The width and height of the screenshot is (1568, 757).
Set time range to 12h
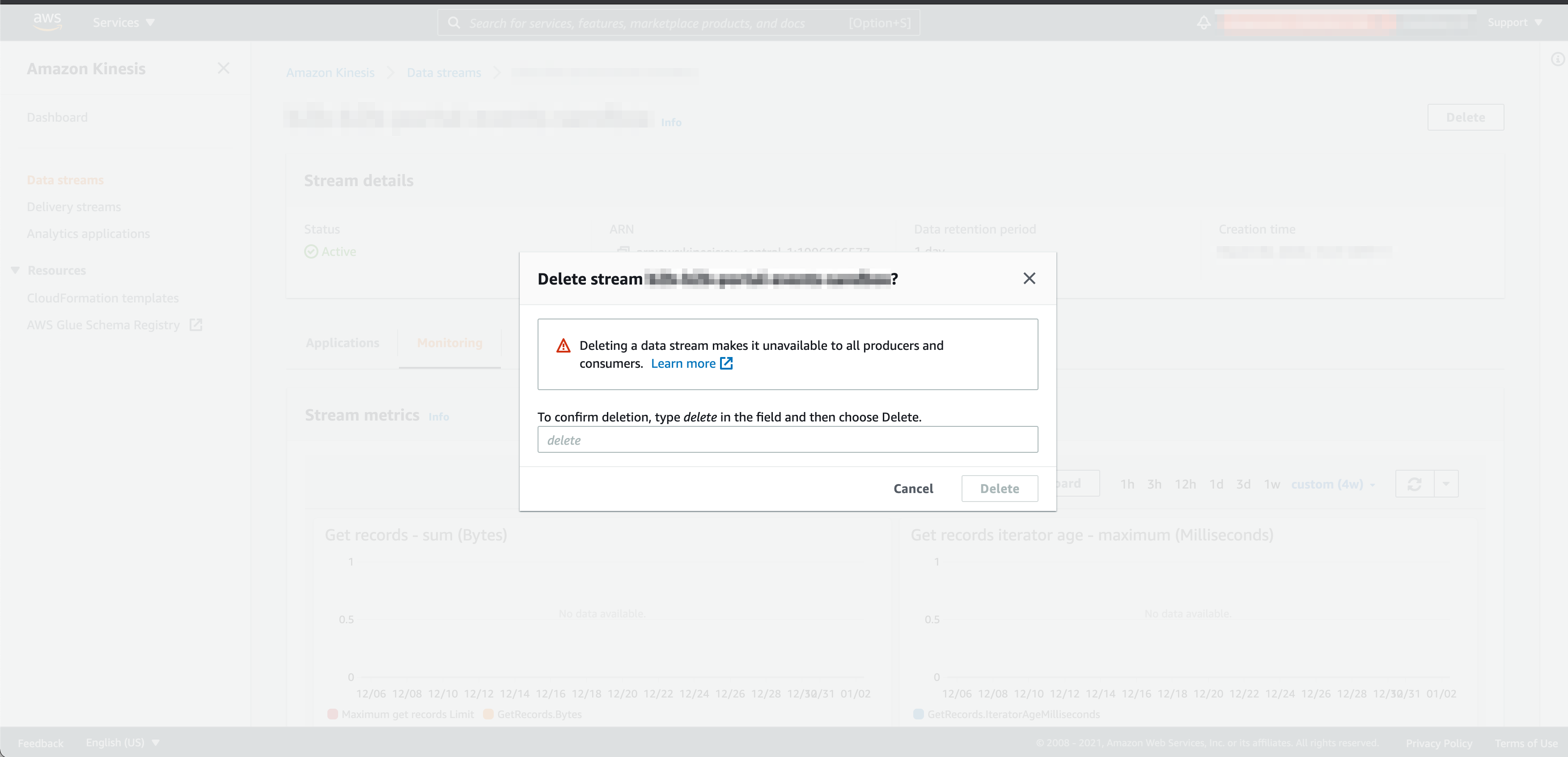click(x=1185, y=484)
